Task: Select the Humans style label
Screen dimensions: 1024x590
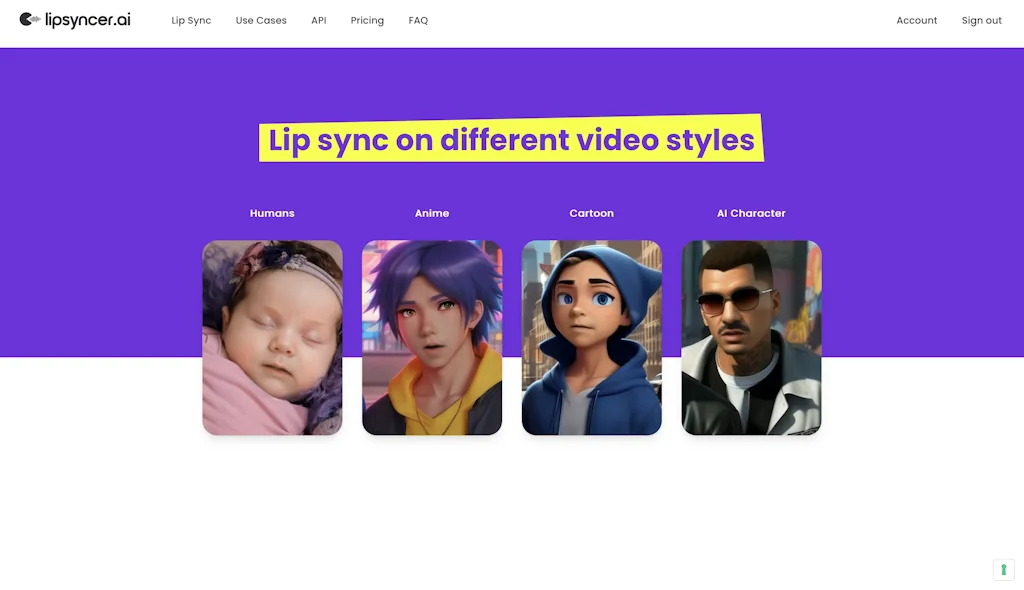Action: pyautogui.click(x=272, y=213)
